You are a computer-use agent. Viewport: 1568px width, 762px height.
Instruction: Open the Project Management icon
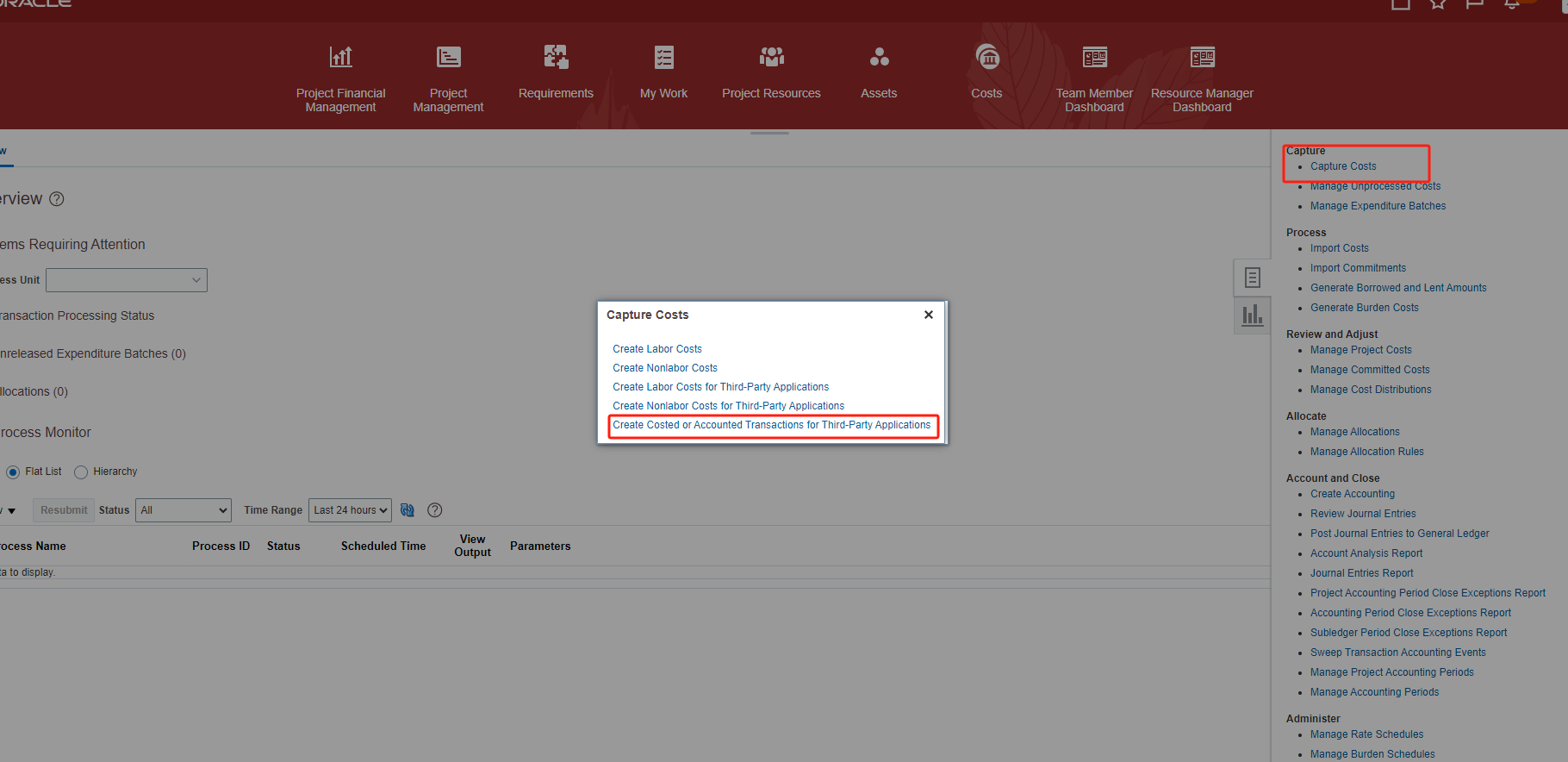[449, 57]
